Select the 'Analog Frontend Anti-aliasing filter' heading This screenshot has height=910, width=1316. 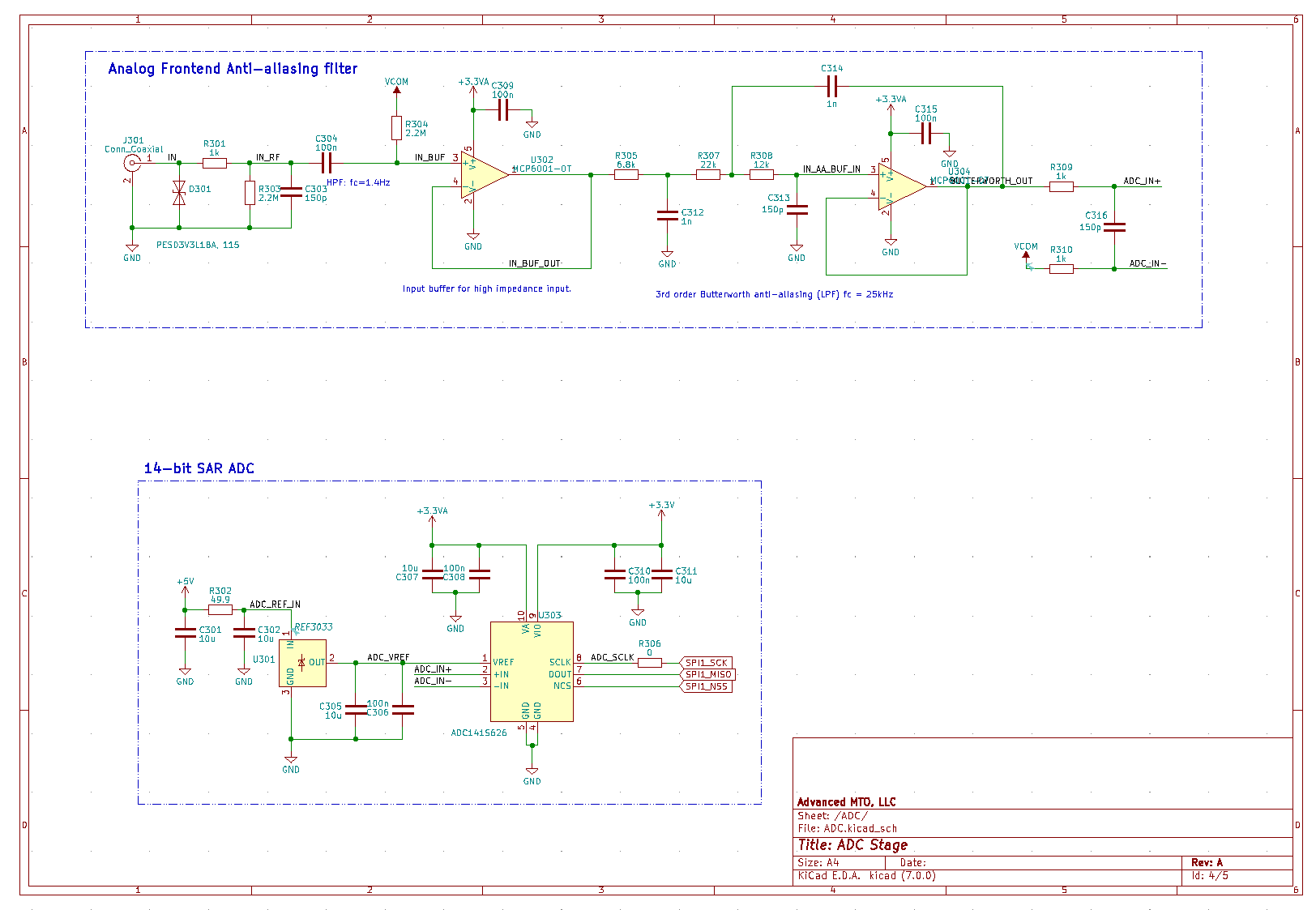tap(233, 69)
